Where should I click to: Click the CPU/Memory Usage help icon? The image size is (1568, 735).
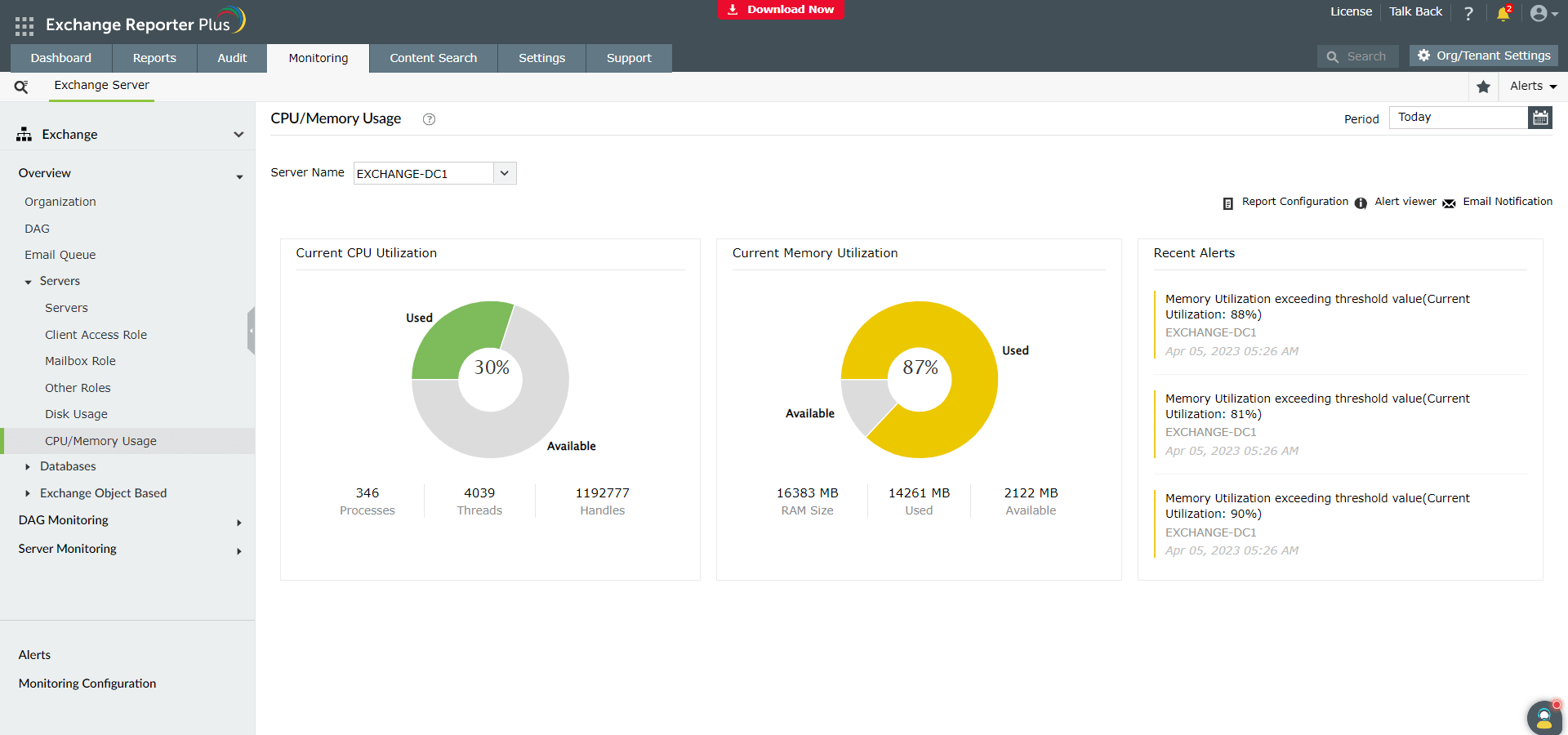pyautogui.click(x=429, y=119)
